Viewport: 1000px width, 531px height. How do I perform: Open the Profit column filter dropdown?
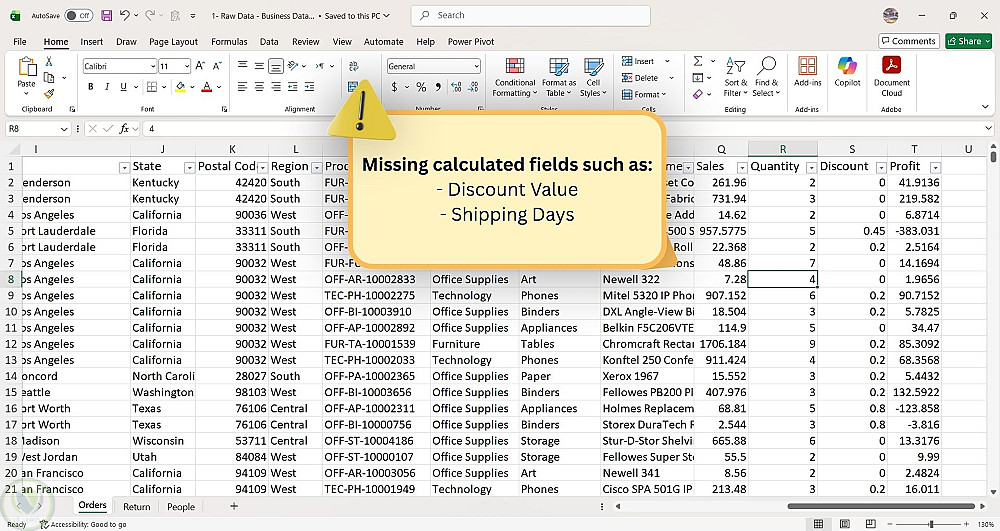click(935, 168)
